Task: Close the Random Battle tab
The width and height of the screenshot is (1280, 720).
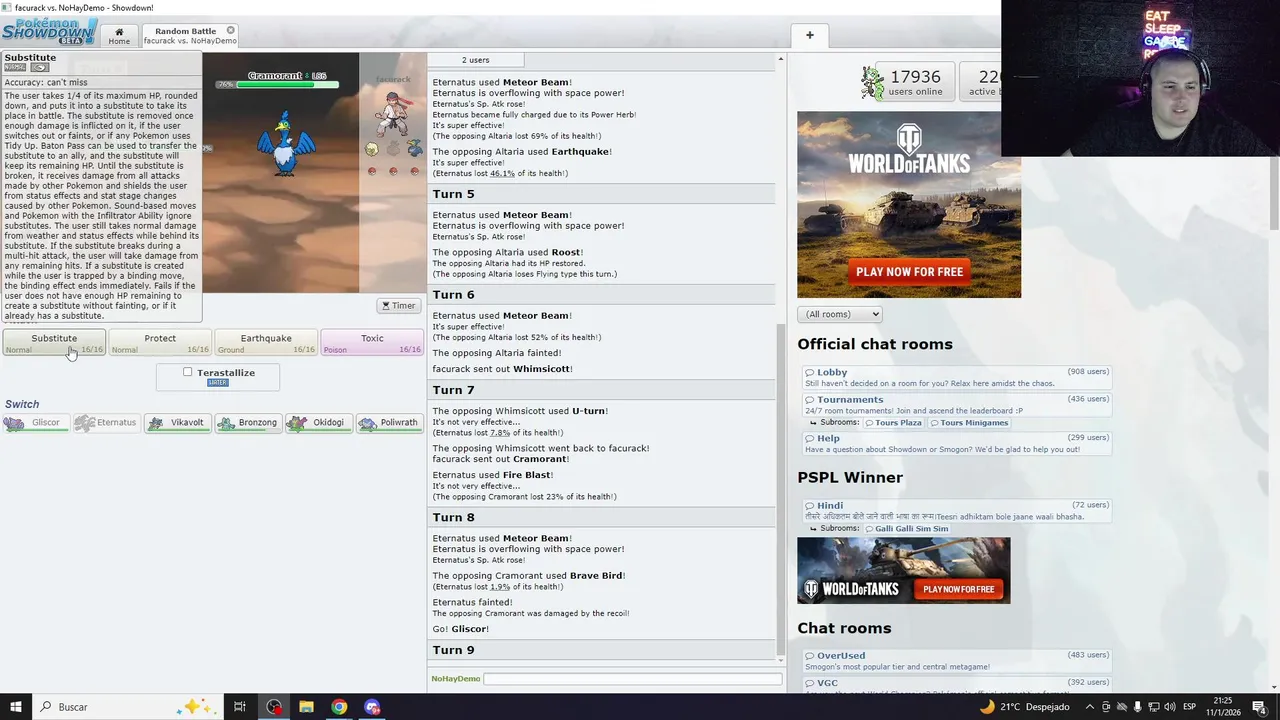Action: 231,31
